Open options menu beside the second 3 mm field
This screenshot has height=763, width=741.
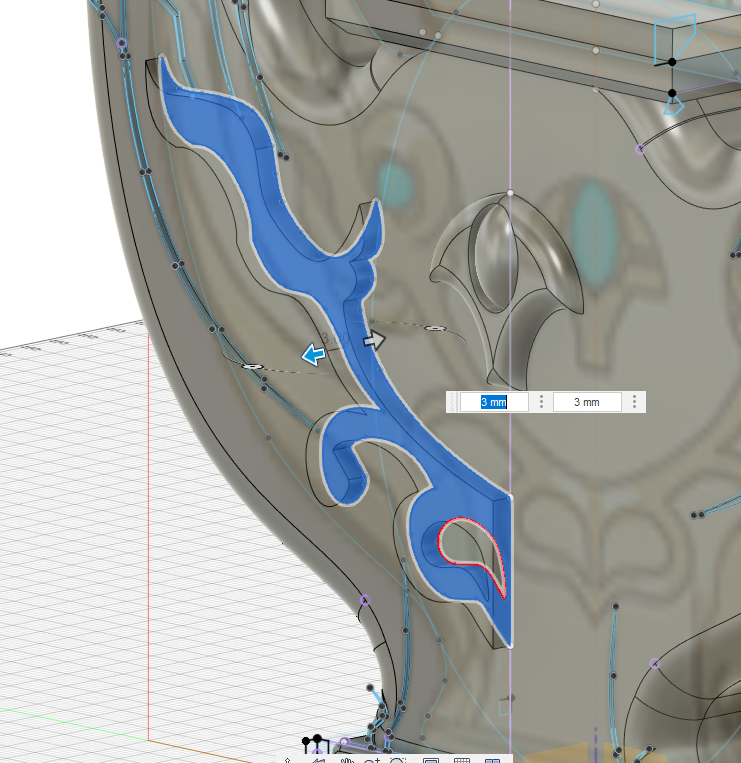(x=634, y=402)
